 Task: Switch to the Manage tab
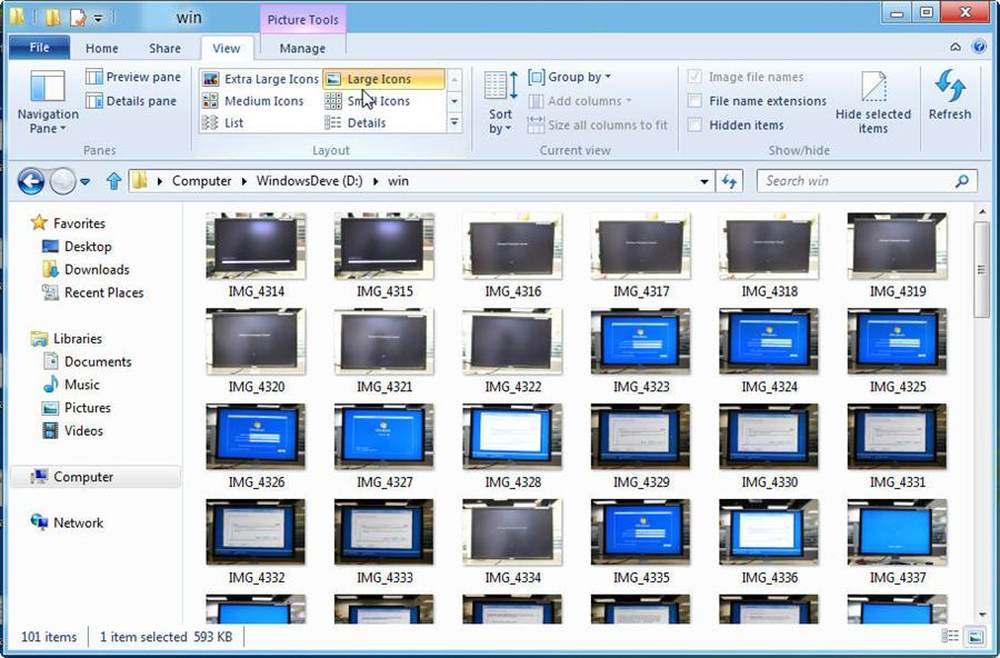click(302, 48)
